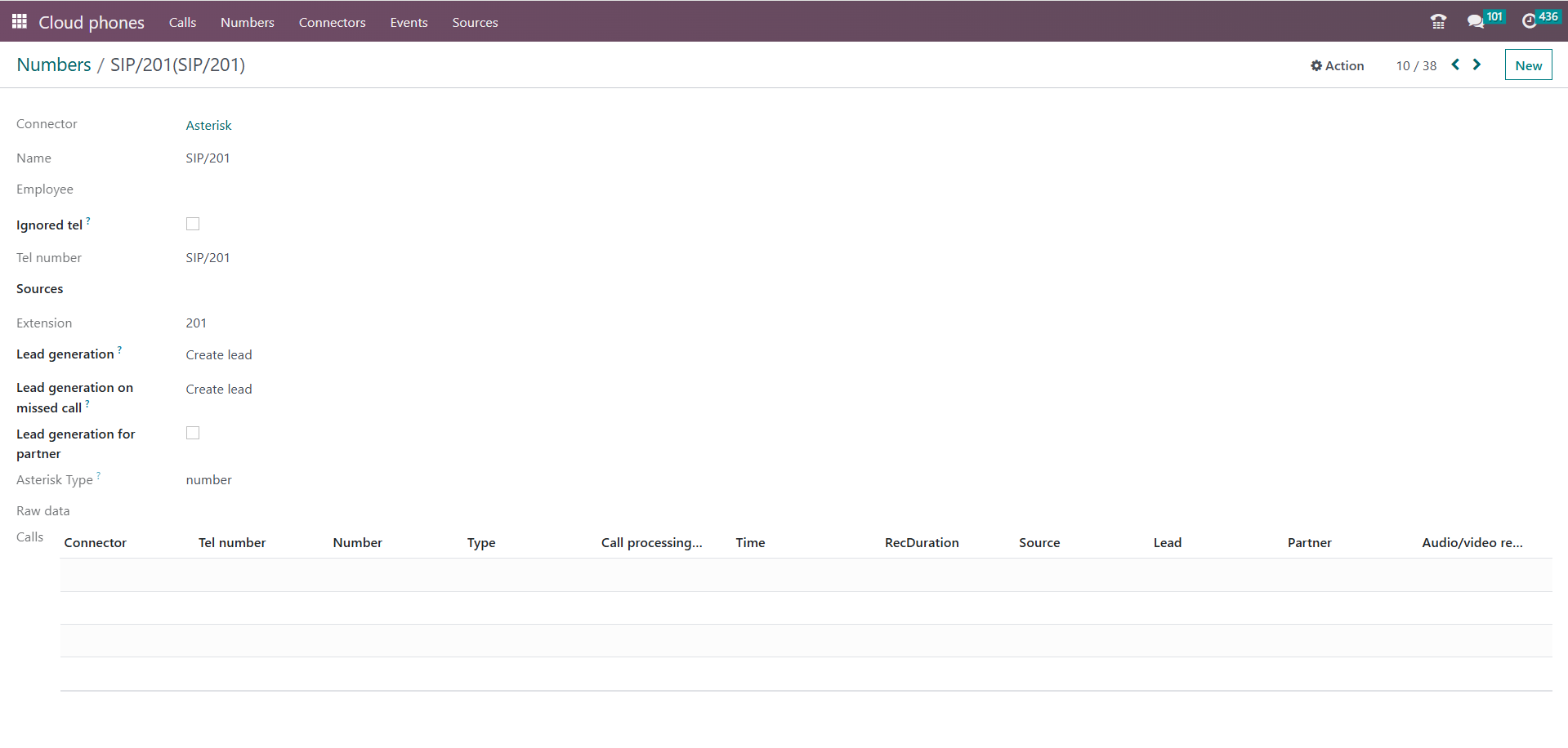Viewport: 1568px width, 748px height.
Task: Show Asterisk Type help tooltip mark
Action: [x=99, y=475]
